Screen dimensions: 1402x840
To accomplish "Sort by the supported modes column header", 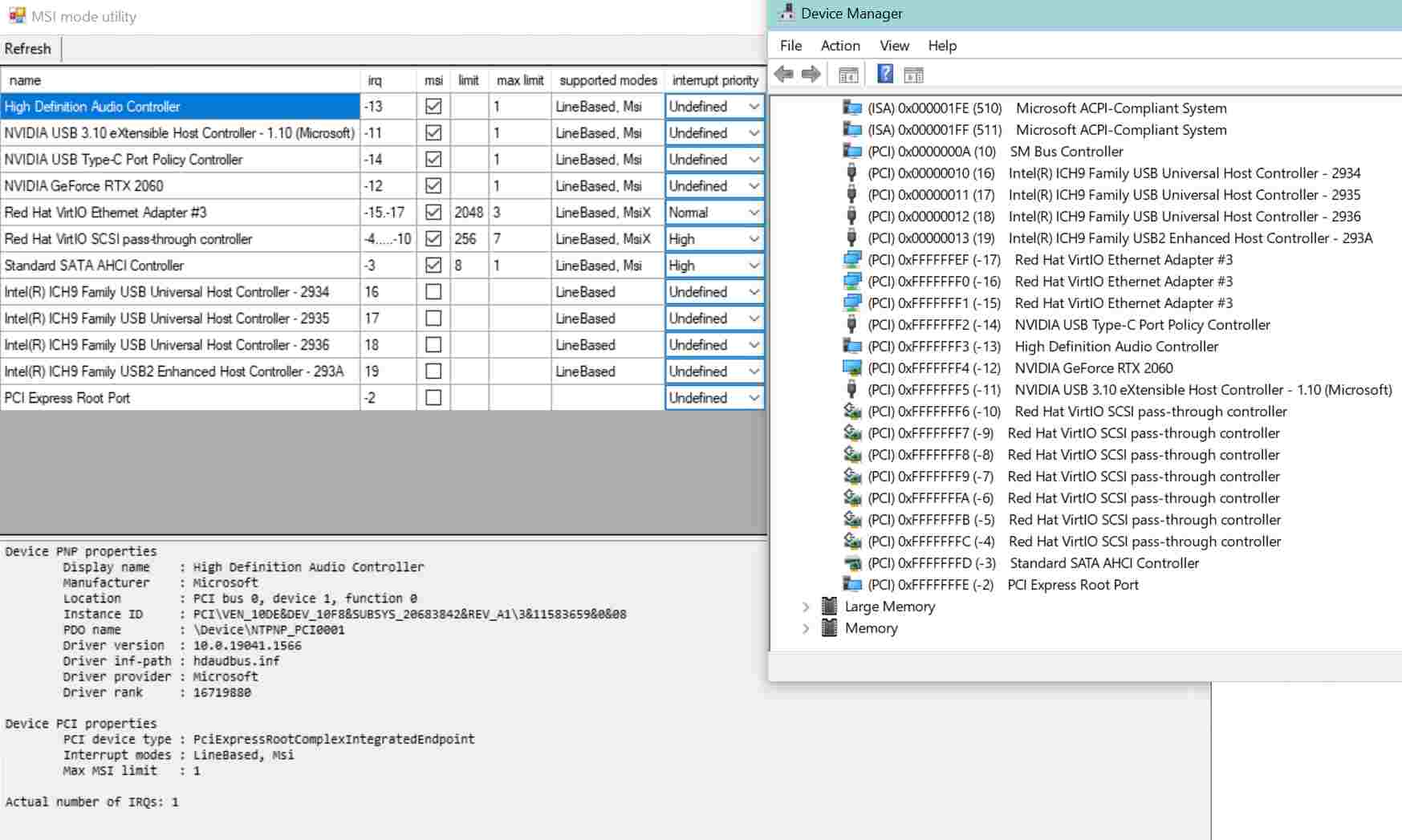I will (608, 80).
